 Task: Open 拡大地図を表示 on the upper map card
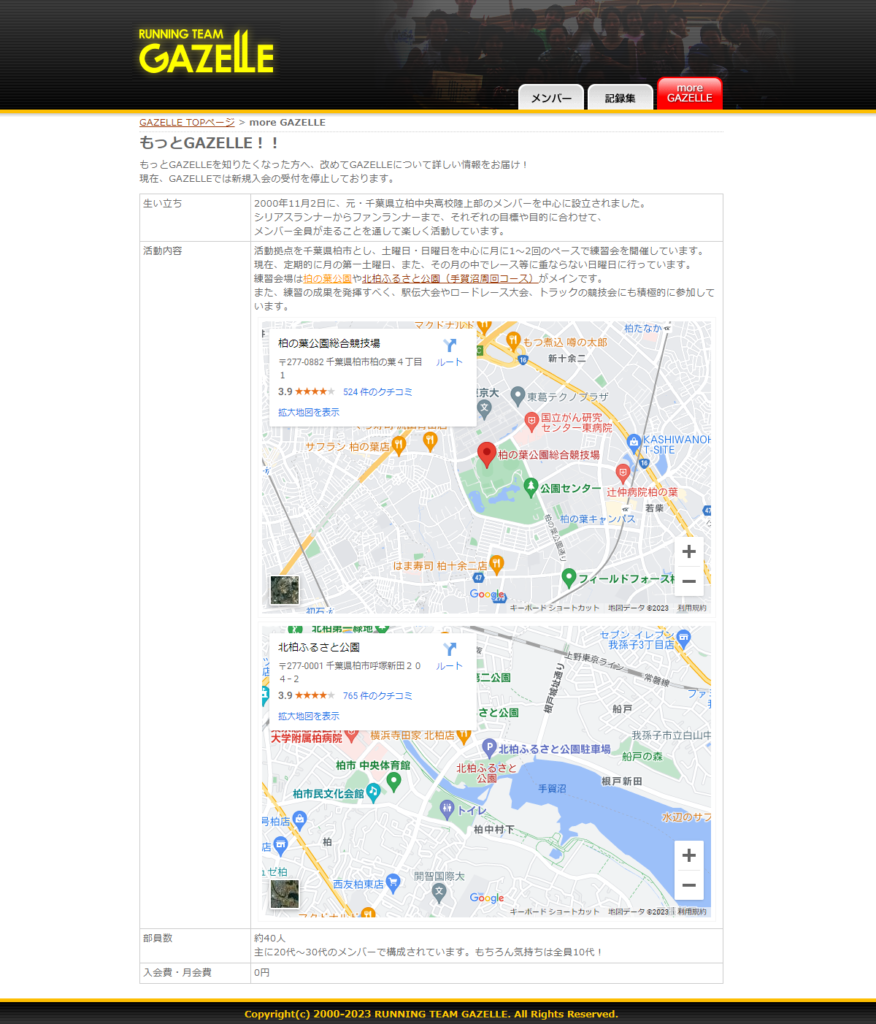coord(308,410)
